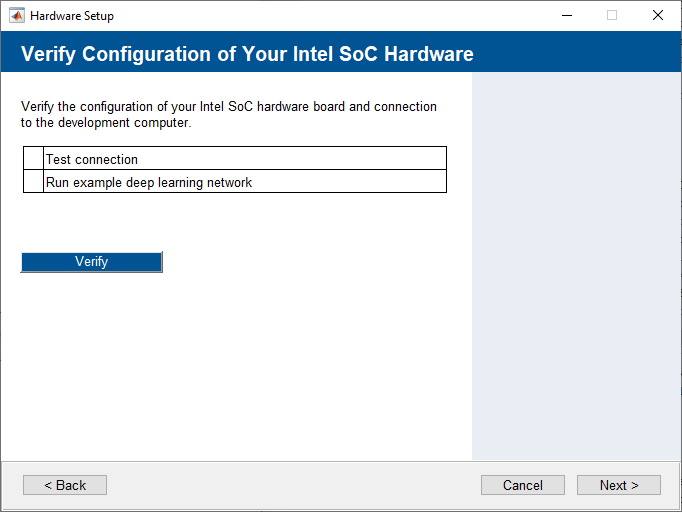Image resolution: width=682 pixels, height=512 pixels.
Task: Cancel the hardware setup
Action: point(522,485)
